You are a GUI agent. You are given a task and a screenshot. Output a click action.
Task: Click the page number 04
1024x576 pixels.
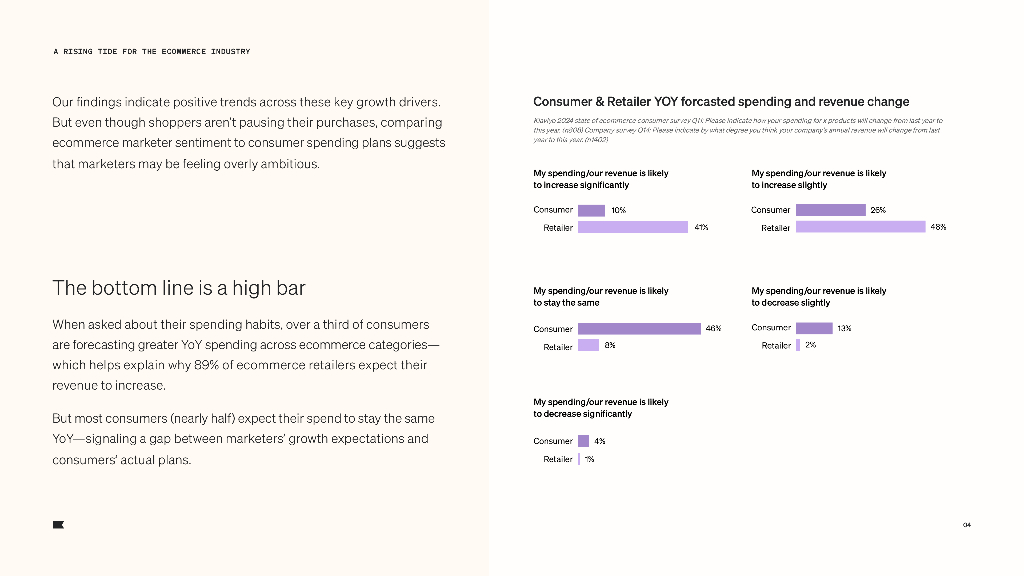967,525
